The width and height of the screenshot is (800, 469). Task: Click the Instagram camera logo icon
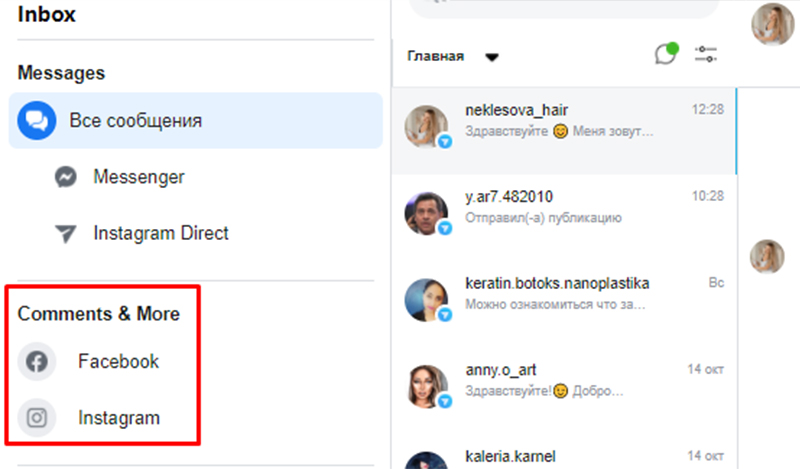tap(37, 417)
